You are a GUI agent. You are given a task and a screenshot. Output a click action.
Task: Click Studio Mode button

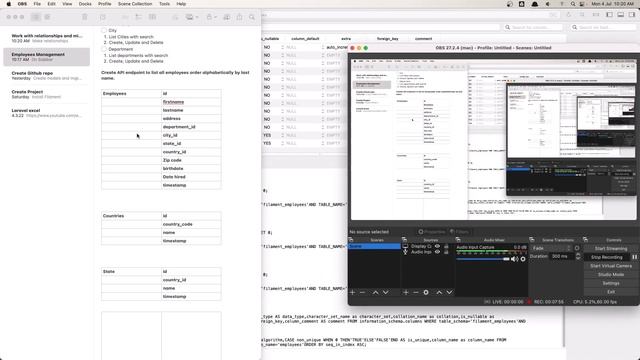click(x=611, y=274)
